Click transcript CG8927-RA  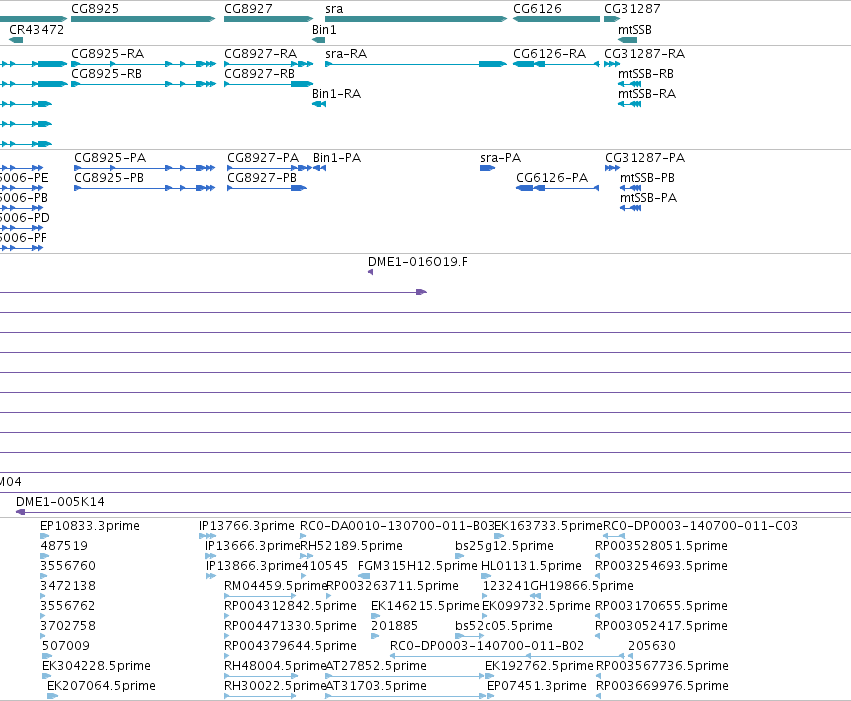point(261,54)
